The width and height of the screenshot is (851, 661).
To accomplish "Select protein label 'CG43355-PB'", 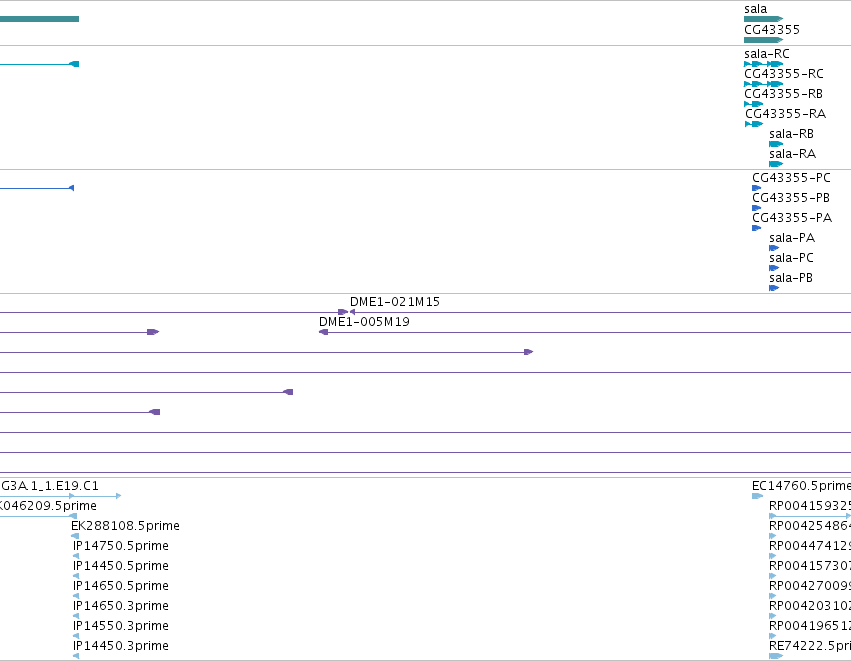I will (x=791, y=198).
